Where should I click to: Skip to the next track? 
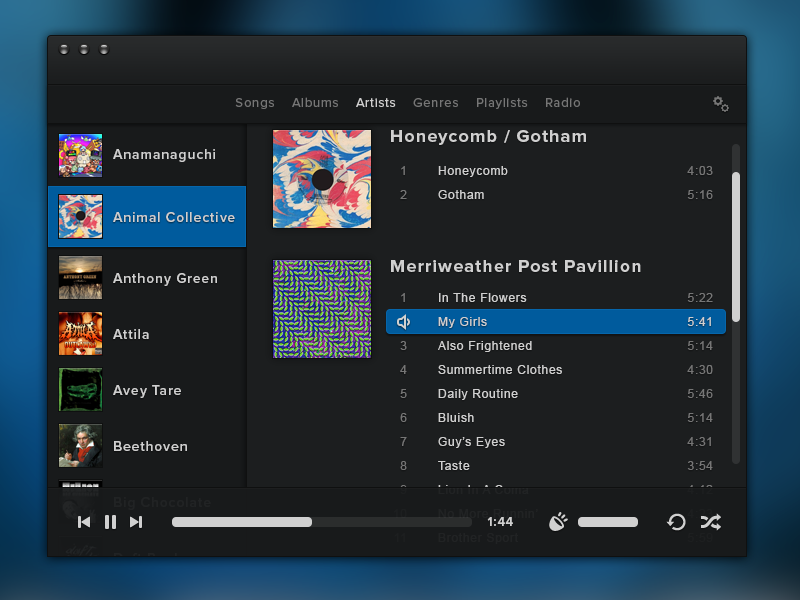point(135,521)
